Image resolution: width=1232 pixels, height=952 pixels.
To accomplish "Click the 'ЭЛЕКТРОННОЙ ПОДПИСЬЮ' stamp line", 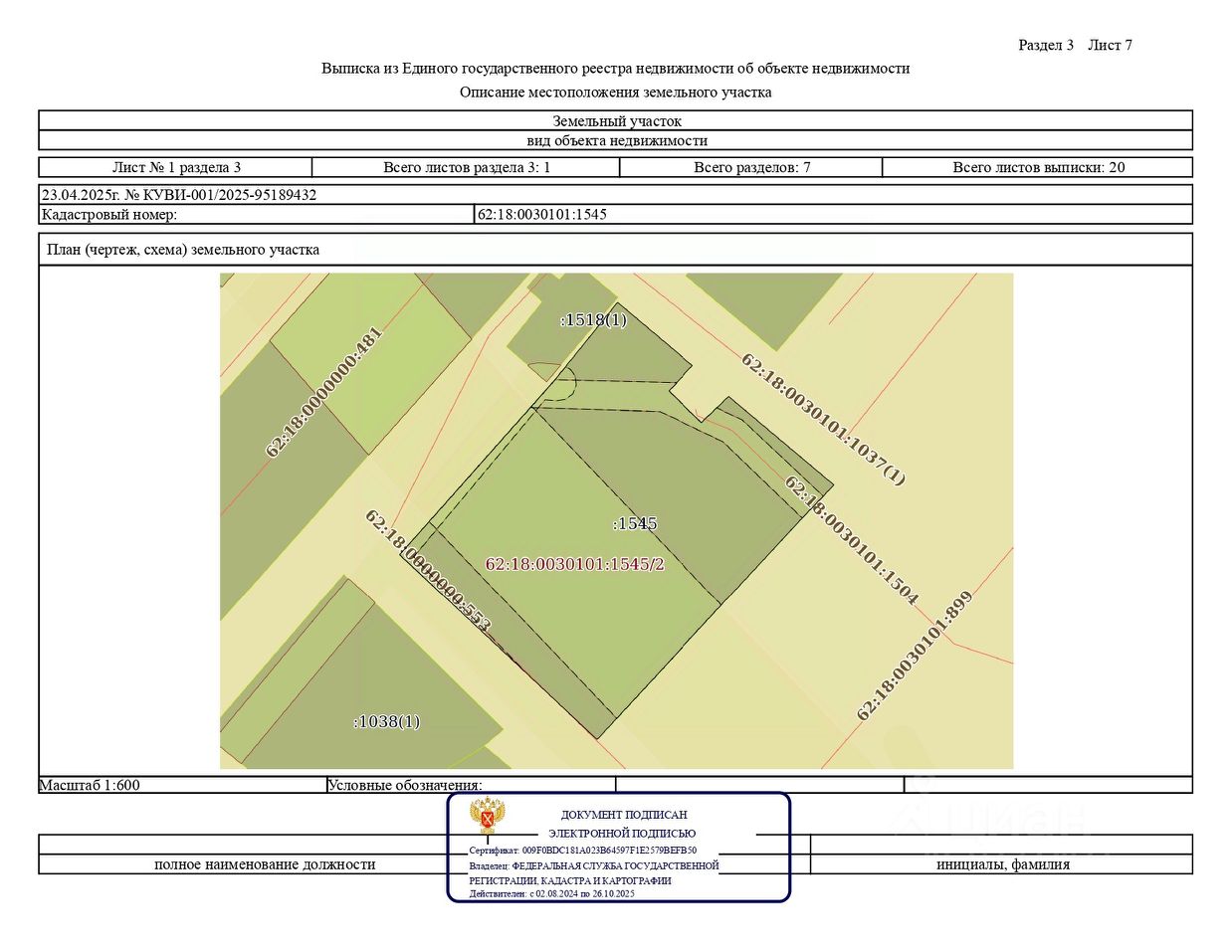I will point(622,834).
